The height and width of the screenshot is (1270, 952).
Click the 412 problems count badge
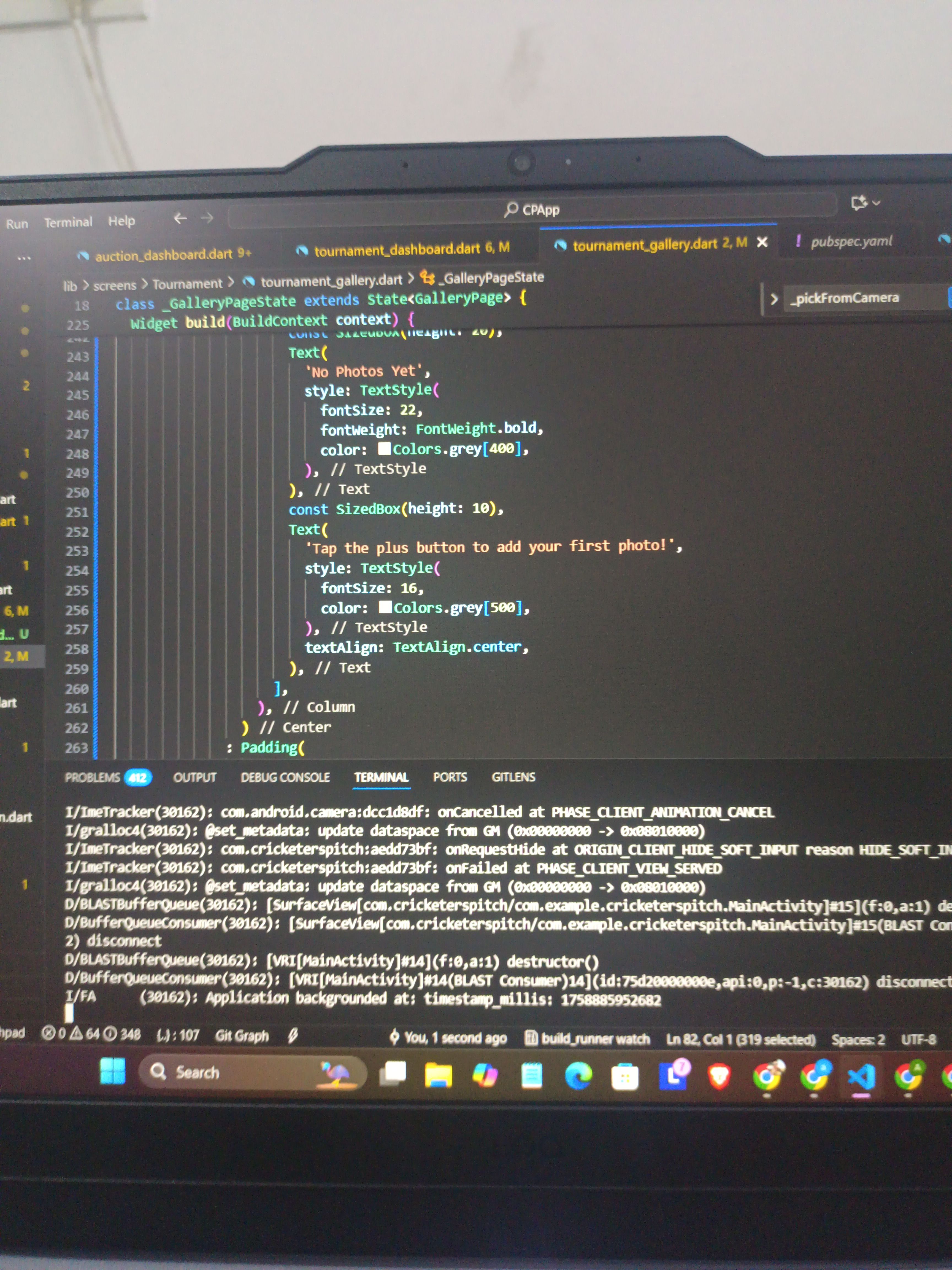coord(138,778)
